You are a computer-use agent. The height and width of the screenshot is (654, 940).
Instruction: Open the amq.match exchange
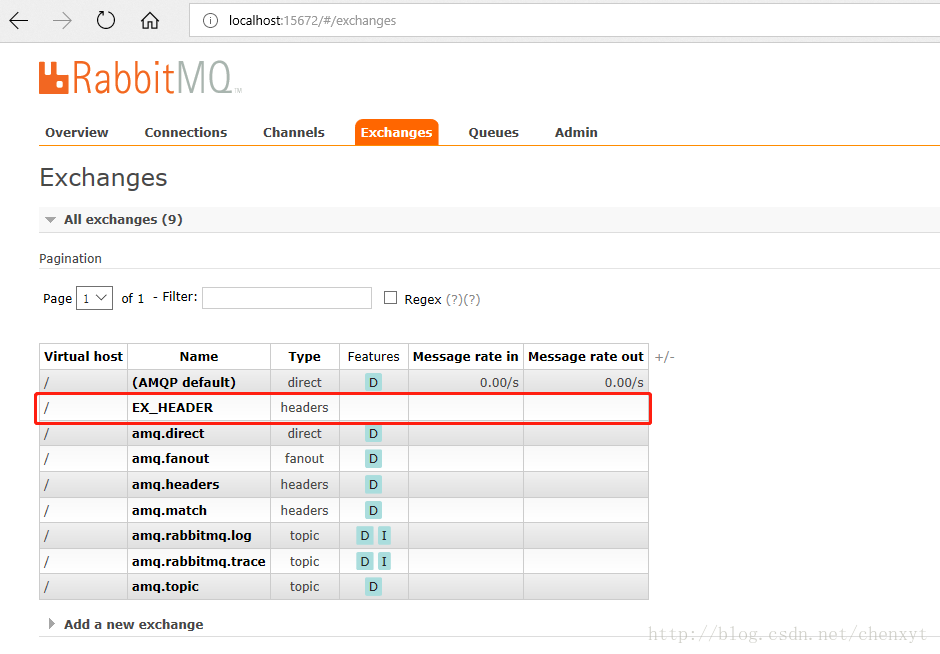[x=169, y=511]
